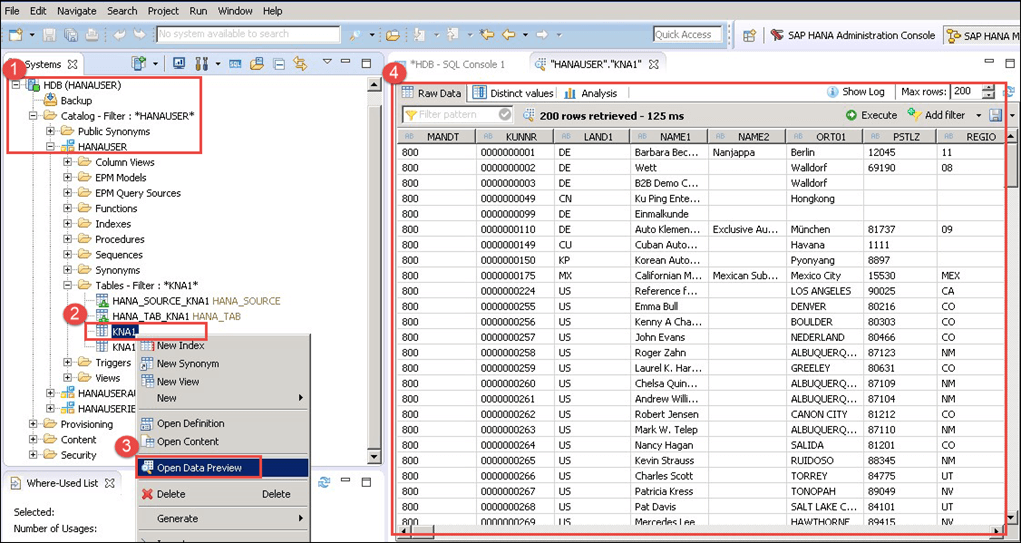The width and height of the screenshot is (1021, 543).
Task: Click Link with Editor icon in Systems panel
Action: coord(300,64)
